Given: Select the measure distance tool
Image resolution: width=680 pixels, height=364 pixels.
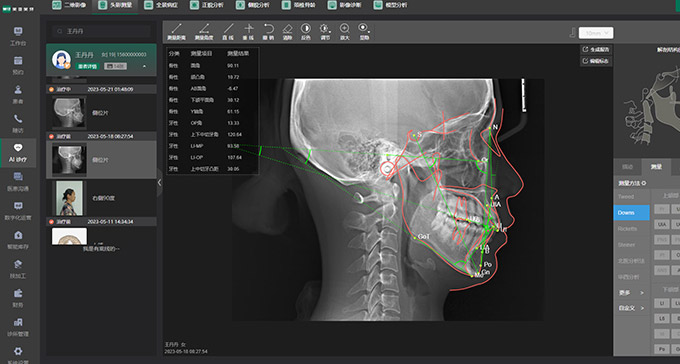Looking at the screenshot, I should pyautogui.click(x=176, y=32).
